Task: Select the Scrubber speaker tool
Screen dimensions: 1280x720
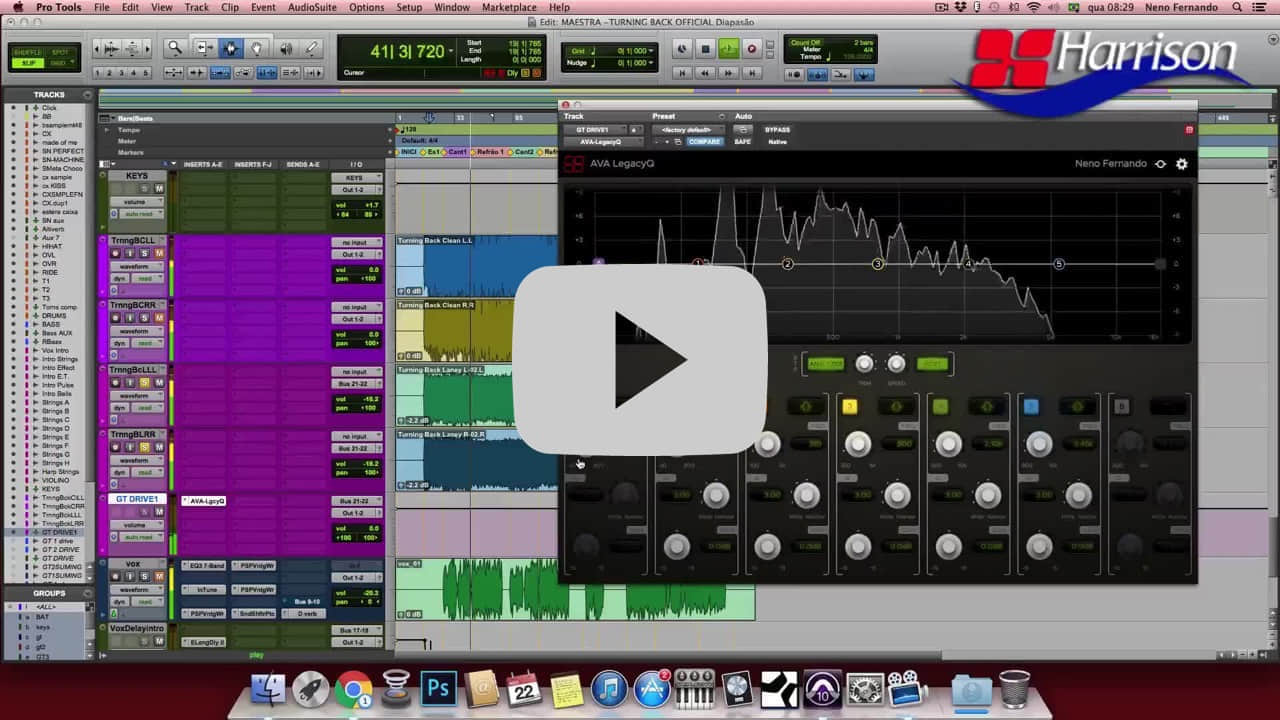Action: point(285,48)
